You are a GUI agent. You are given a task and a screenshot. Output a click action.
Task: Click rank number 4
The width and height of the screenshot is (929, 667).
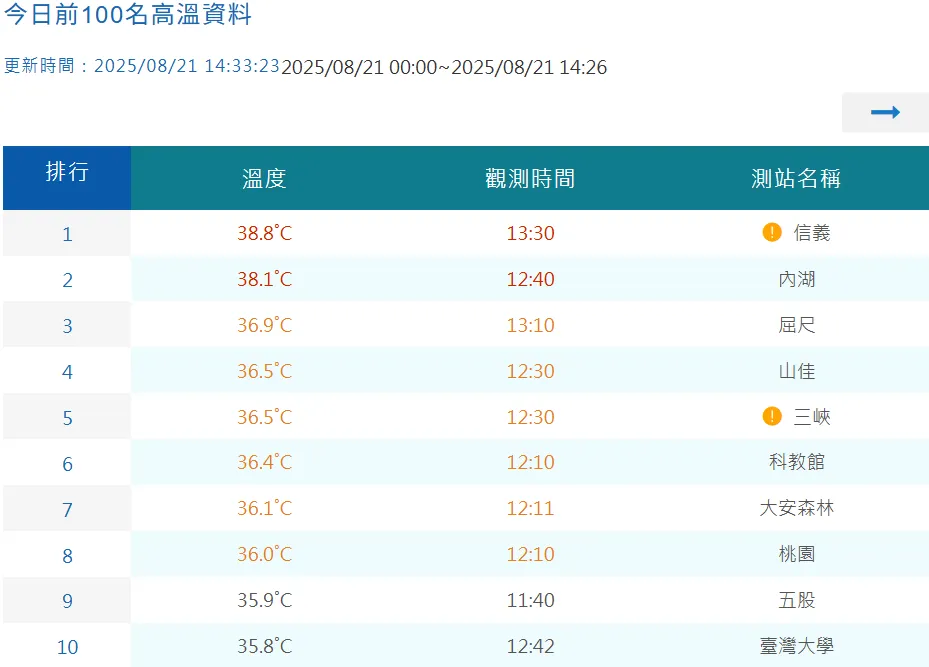tap(67, 372)
